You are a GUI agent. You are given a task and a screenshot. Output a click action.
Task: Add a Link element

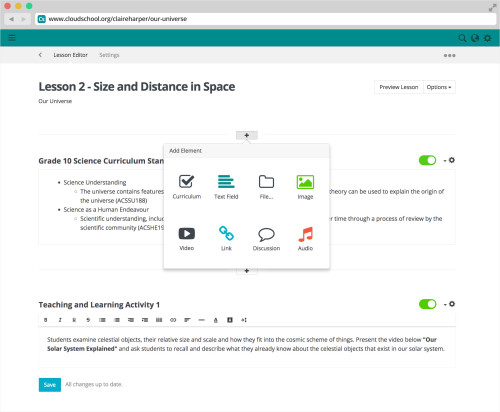[226, 239]
